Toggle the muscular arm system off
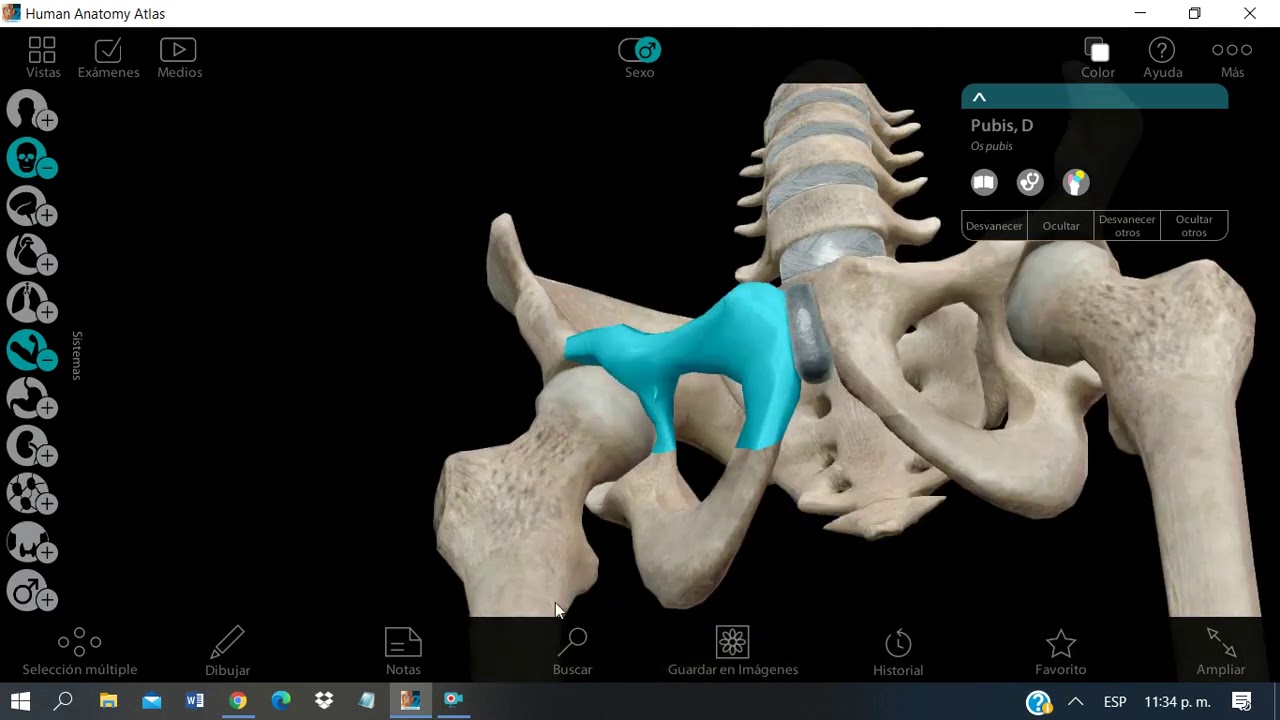The height and width of the screenshot is (720, 1280). pyautogui.click(x=30, y=350)
